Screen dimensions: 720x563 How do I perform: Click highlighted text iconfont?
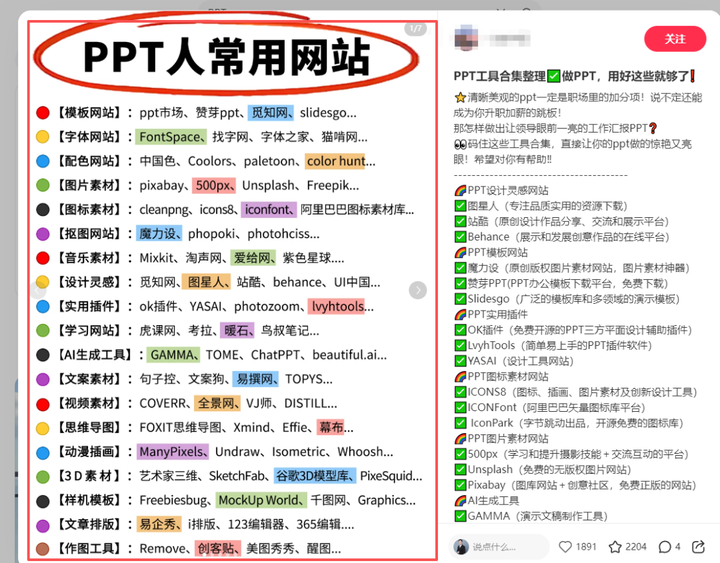tap(269, 209)
